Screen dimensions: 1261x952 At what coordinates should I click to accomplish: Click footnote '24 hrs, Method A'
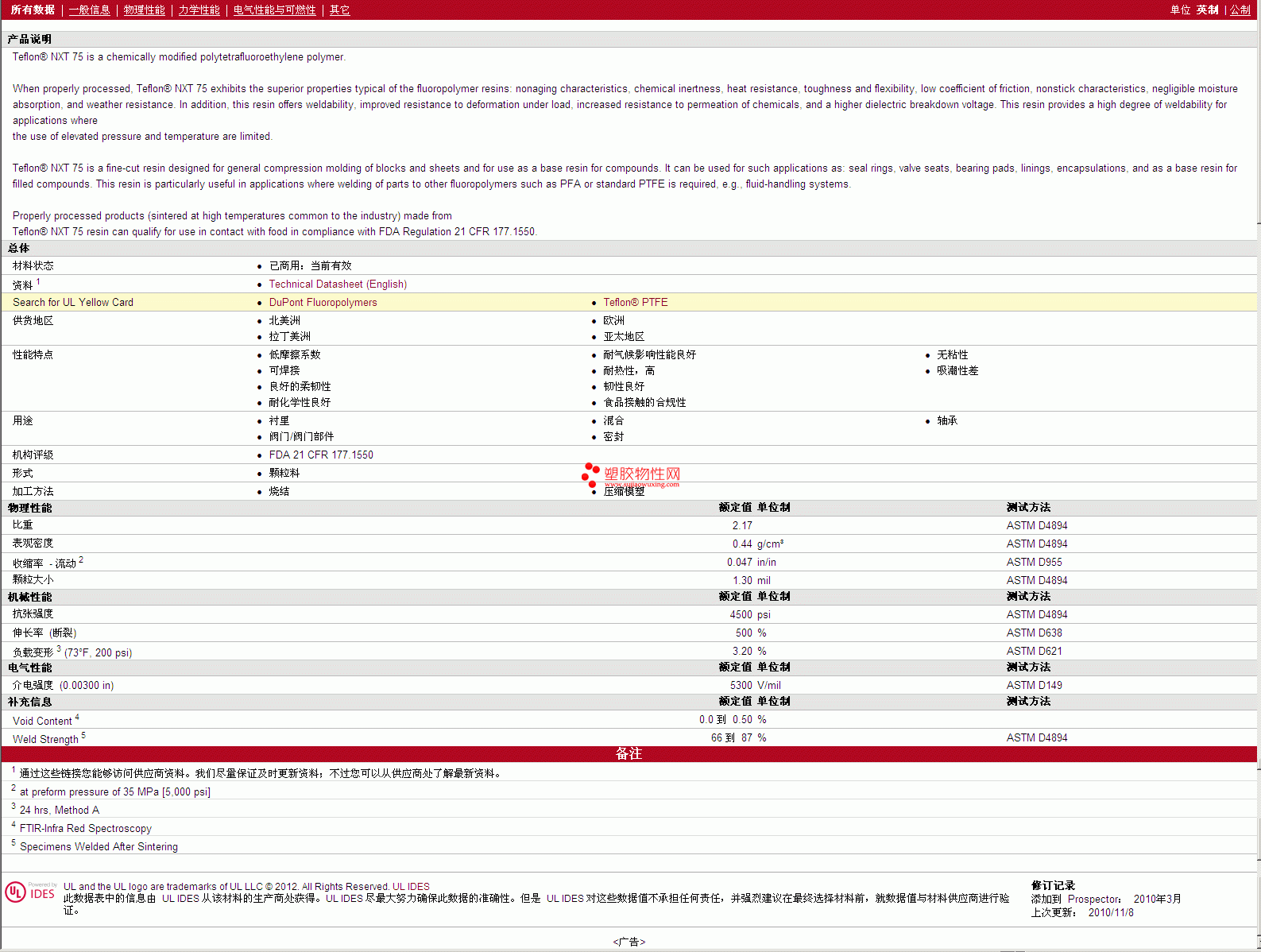[x=60, y=810]
